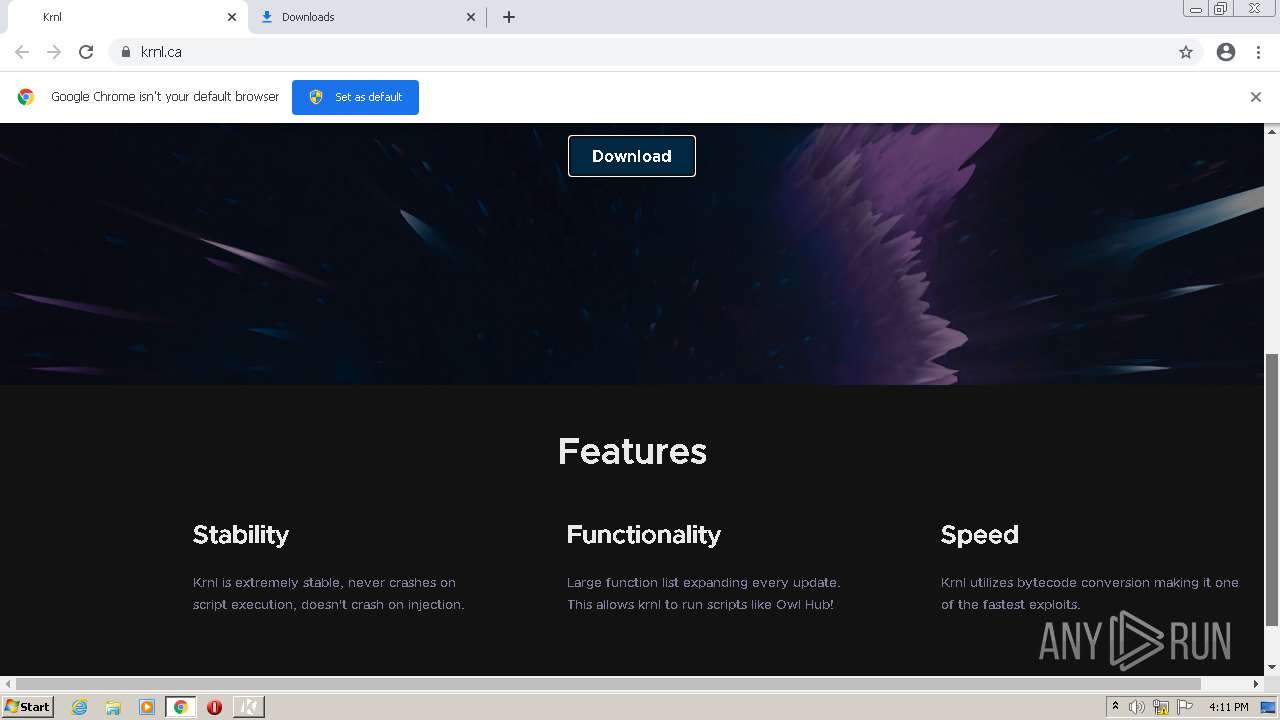This screenshot has width=1280, height=720.
Task: Open the Windows Start menu
Action: click(28, 707)
